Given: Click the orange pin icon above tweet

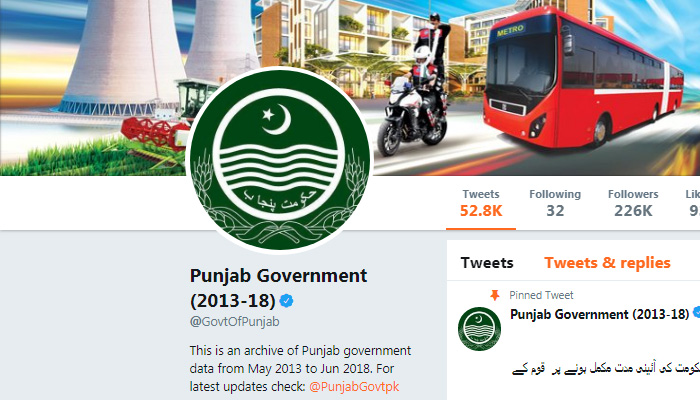Looking at the screenshot, I should tap(494, 295).
